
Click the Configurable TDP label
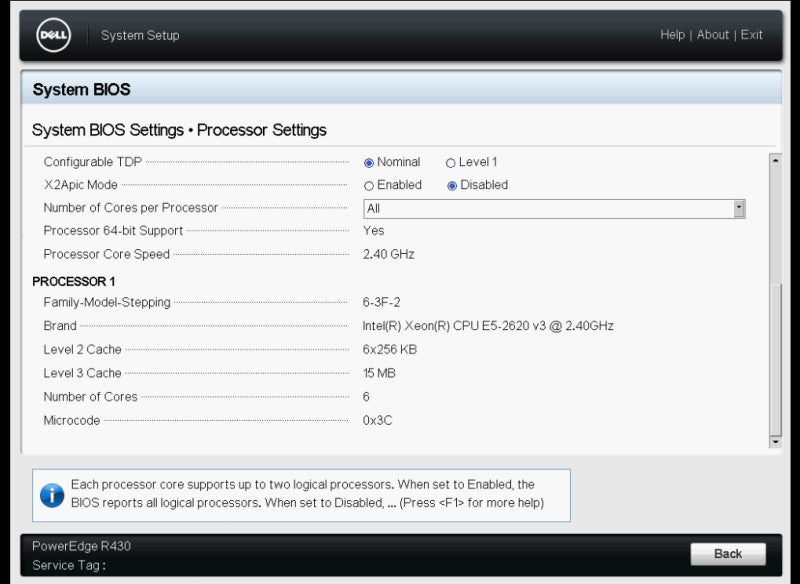coord(93,162)
